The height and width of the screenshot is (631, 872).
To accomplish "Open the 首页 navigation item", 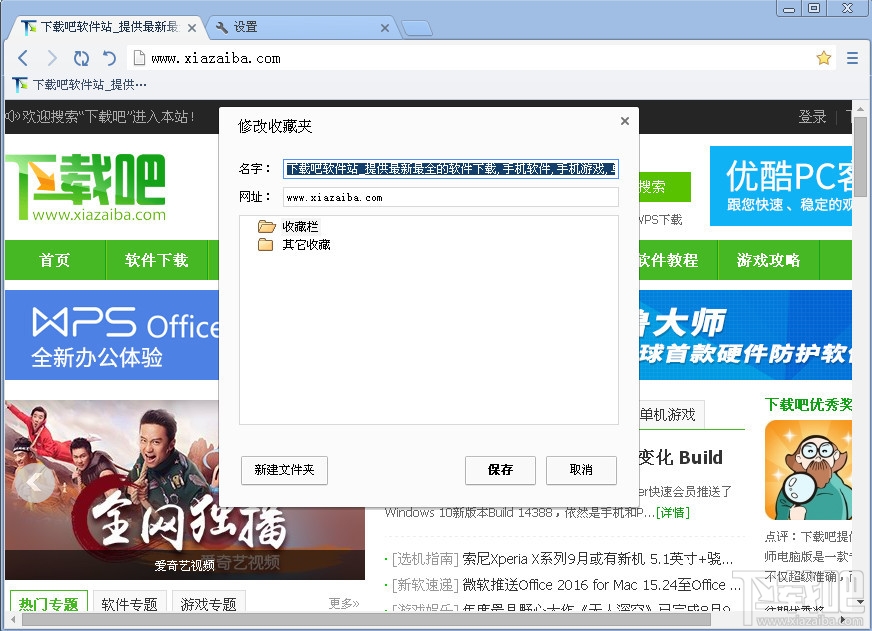I will click(x=54, y=260).
